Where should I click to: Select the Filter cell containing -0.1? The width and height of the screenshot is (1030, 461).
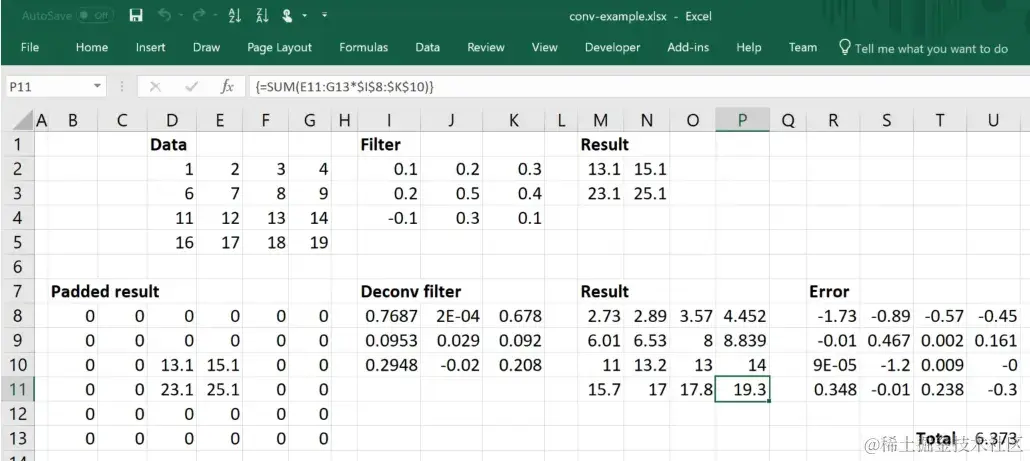pos(389,218)
